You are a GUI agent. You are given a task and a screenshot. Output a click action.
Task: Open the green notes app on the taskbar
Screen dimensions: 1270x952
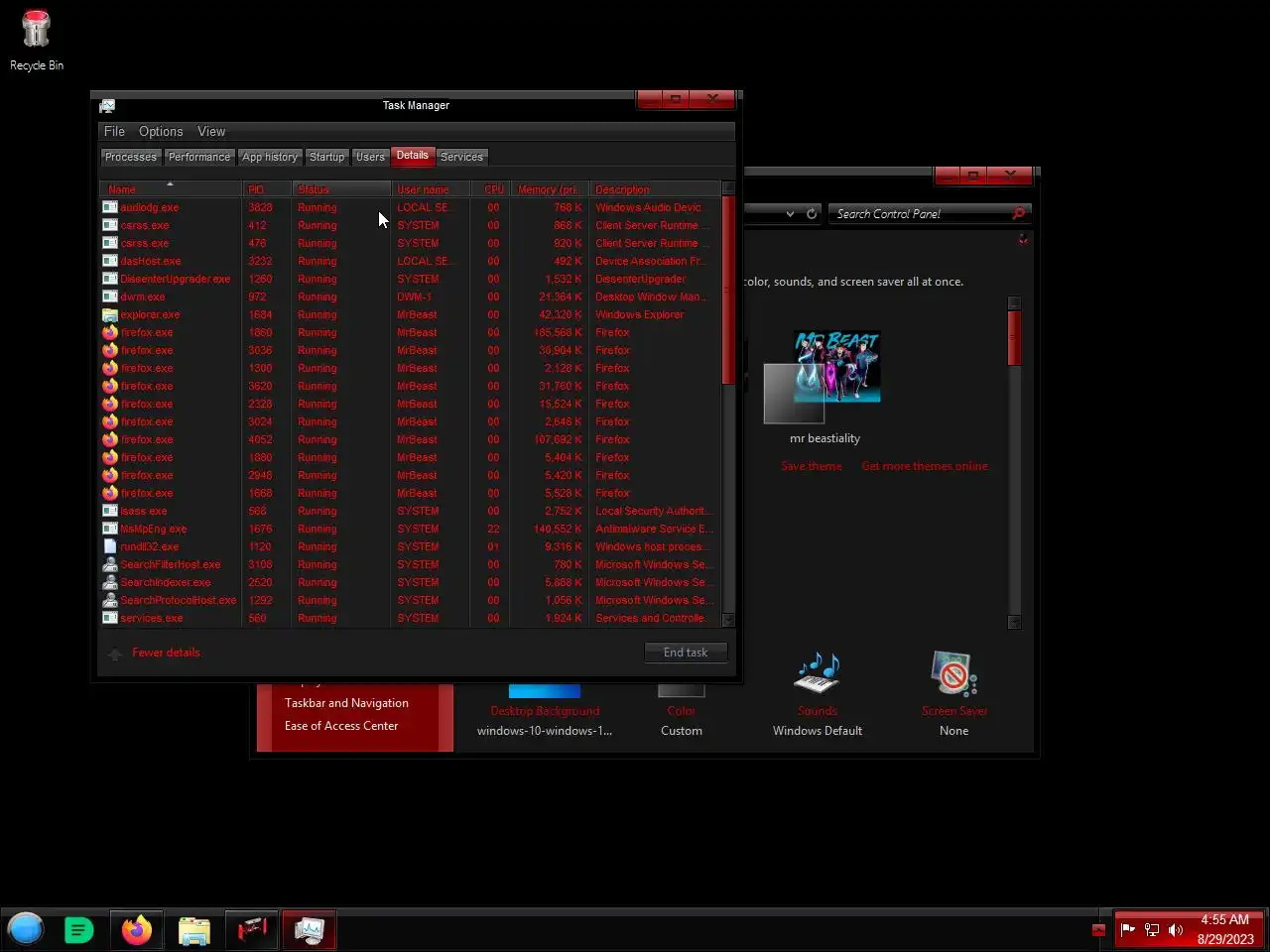coord(78,930)
